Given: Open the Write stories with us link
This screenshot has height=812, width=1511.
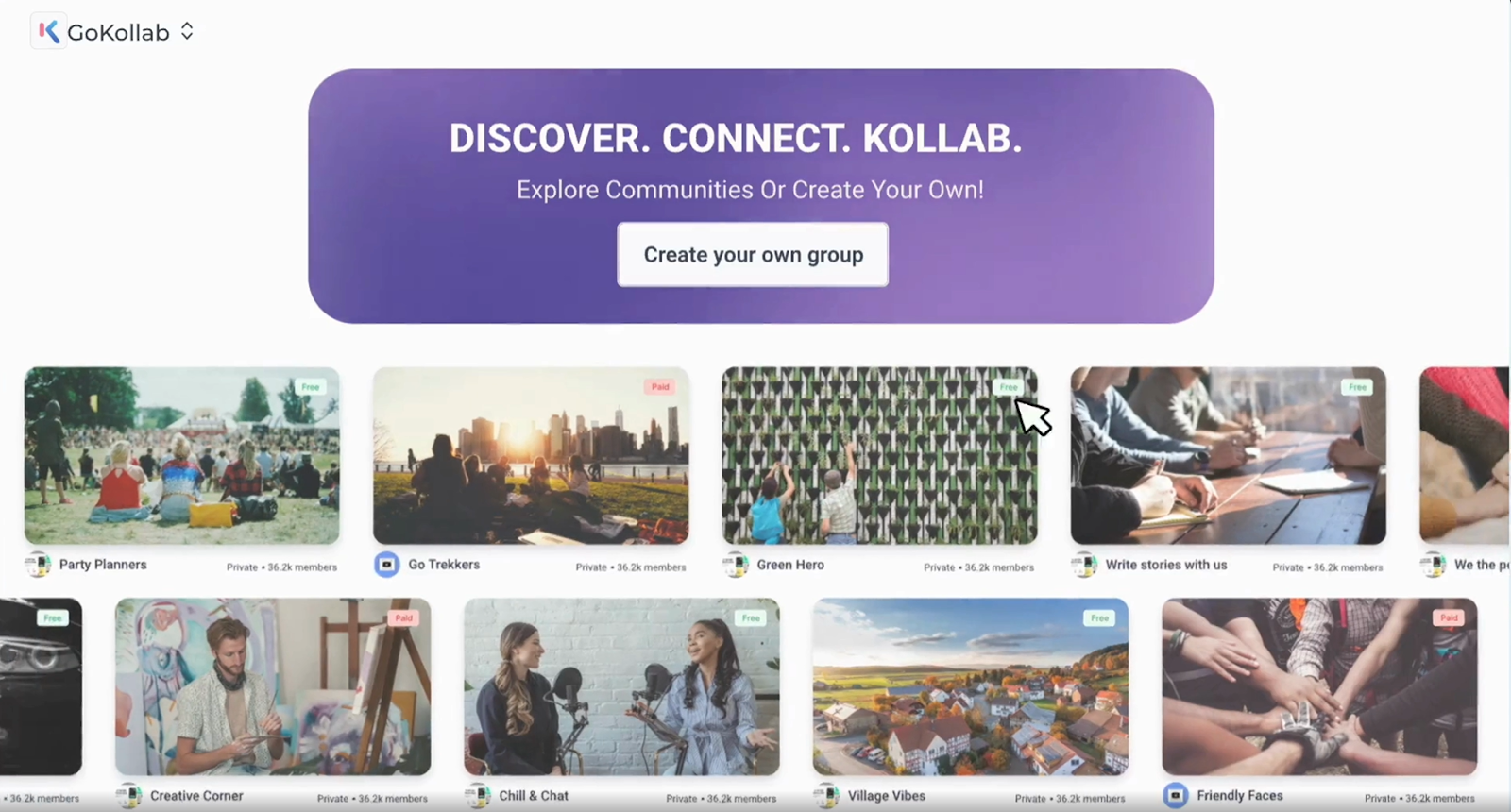Looking at the screenshot, I should 1166,565.
